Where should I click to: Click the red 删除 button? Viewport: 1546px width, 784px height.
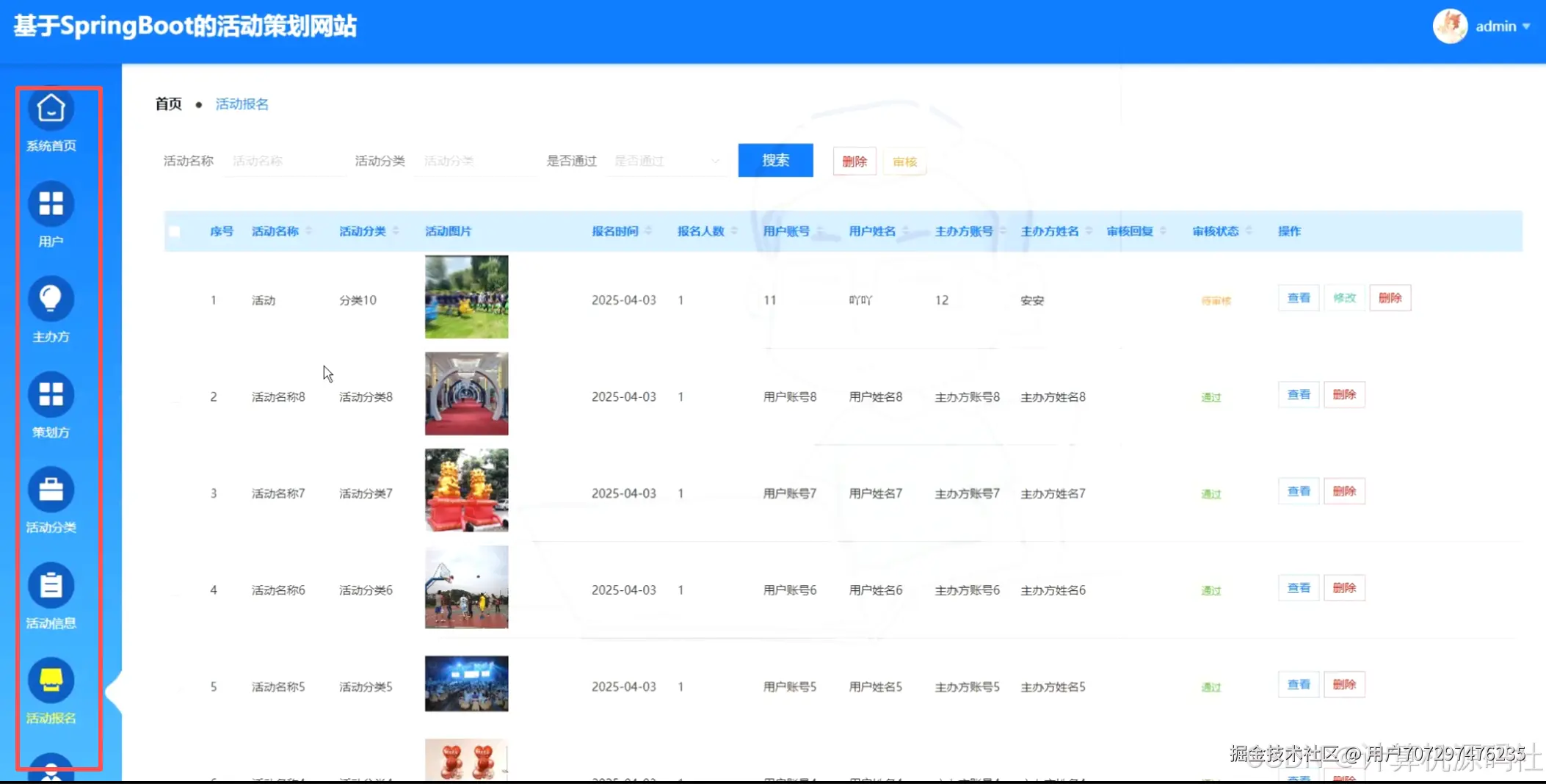click(x=854, y=161)
